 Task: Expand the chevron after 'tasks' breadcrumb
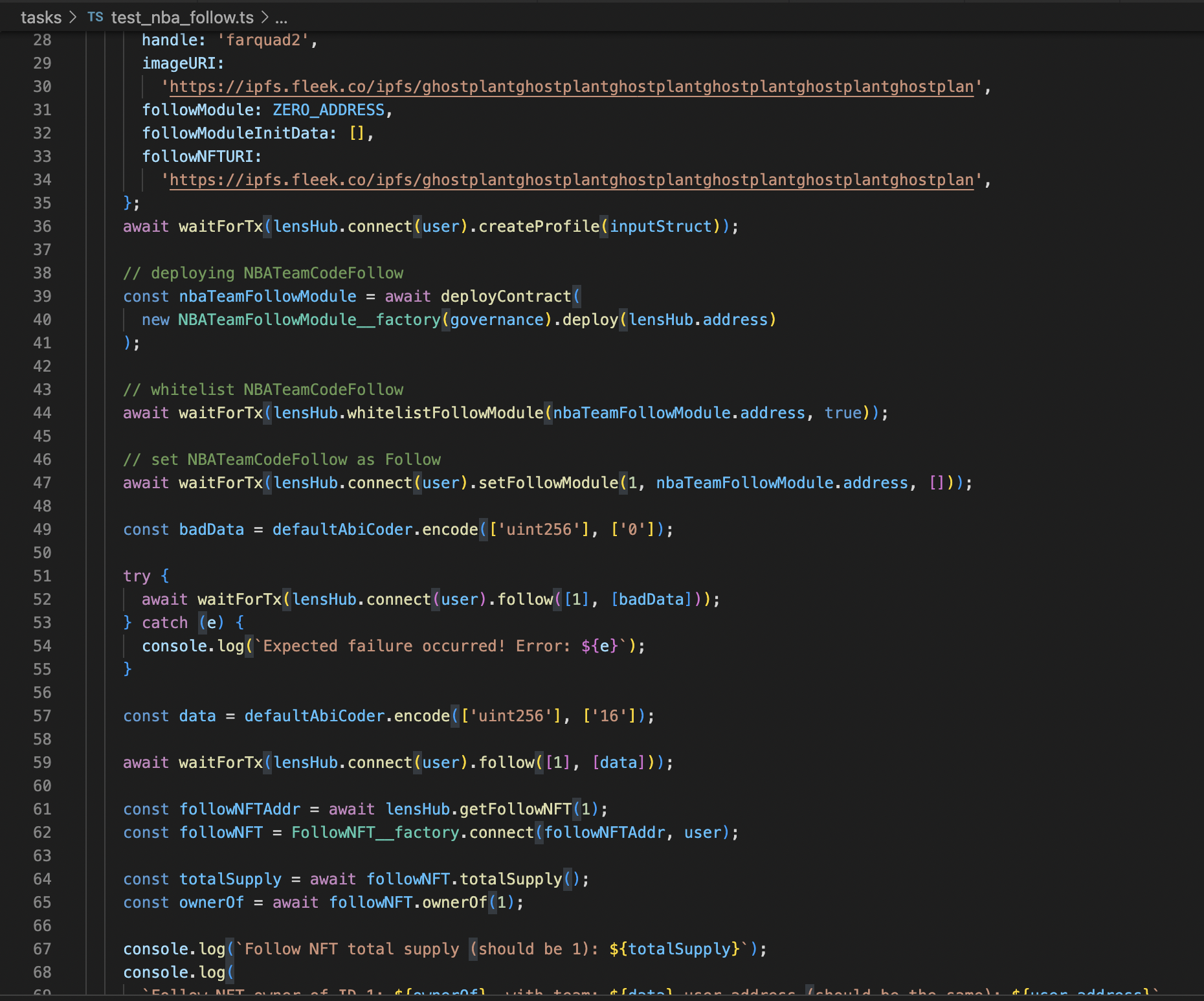click(x=73, y=17)
